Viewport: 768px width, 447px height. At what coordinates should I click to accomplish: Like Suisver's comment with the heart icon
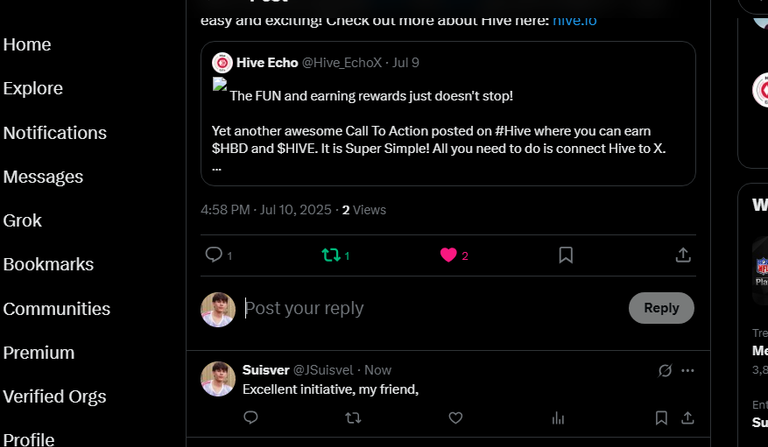pyautogui.click(x=456, y=418)
